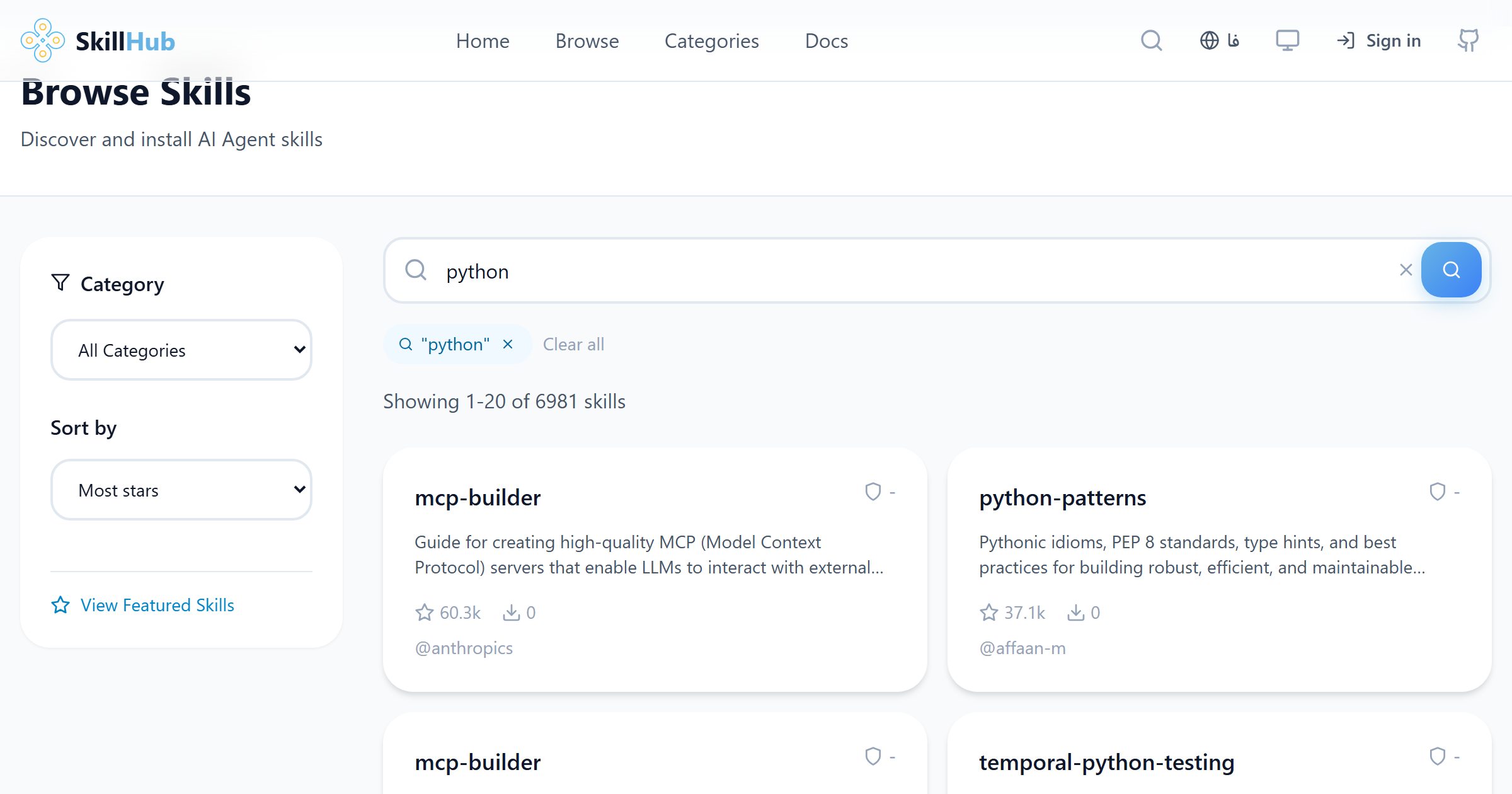Select View Featured Skills
This screenshot has width=1512, height=794.
(157, 605)
